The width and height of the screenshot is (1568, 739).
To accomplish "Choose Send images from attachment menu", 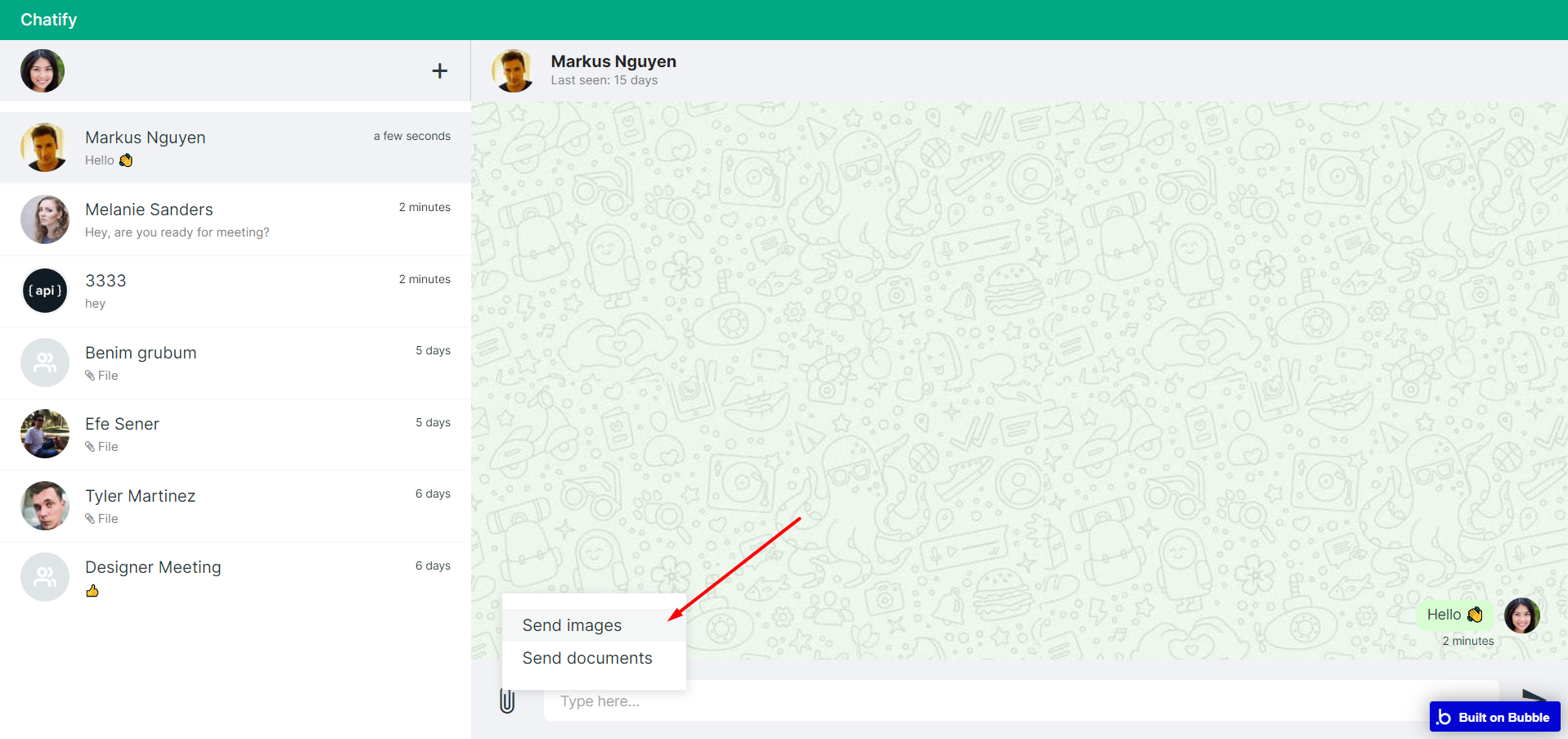I will point(594,625).
